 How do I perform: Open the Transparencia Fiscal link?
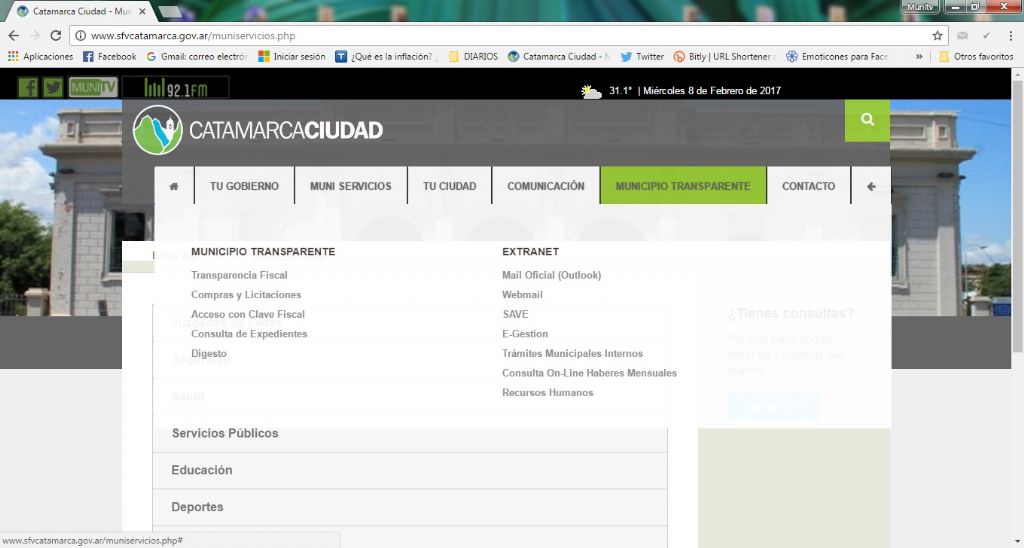click(x=239, y=275)
